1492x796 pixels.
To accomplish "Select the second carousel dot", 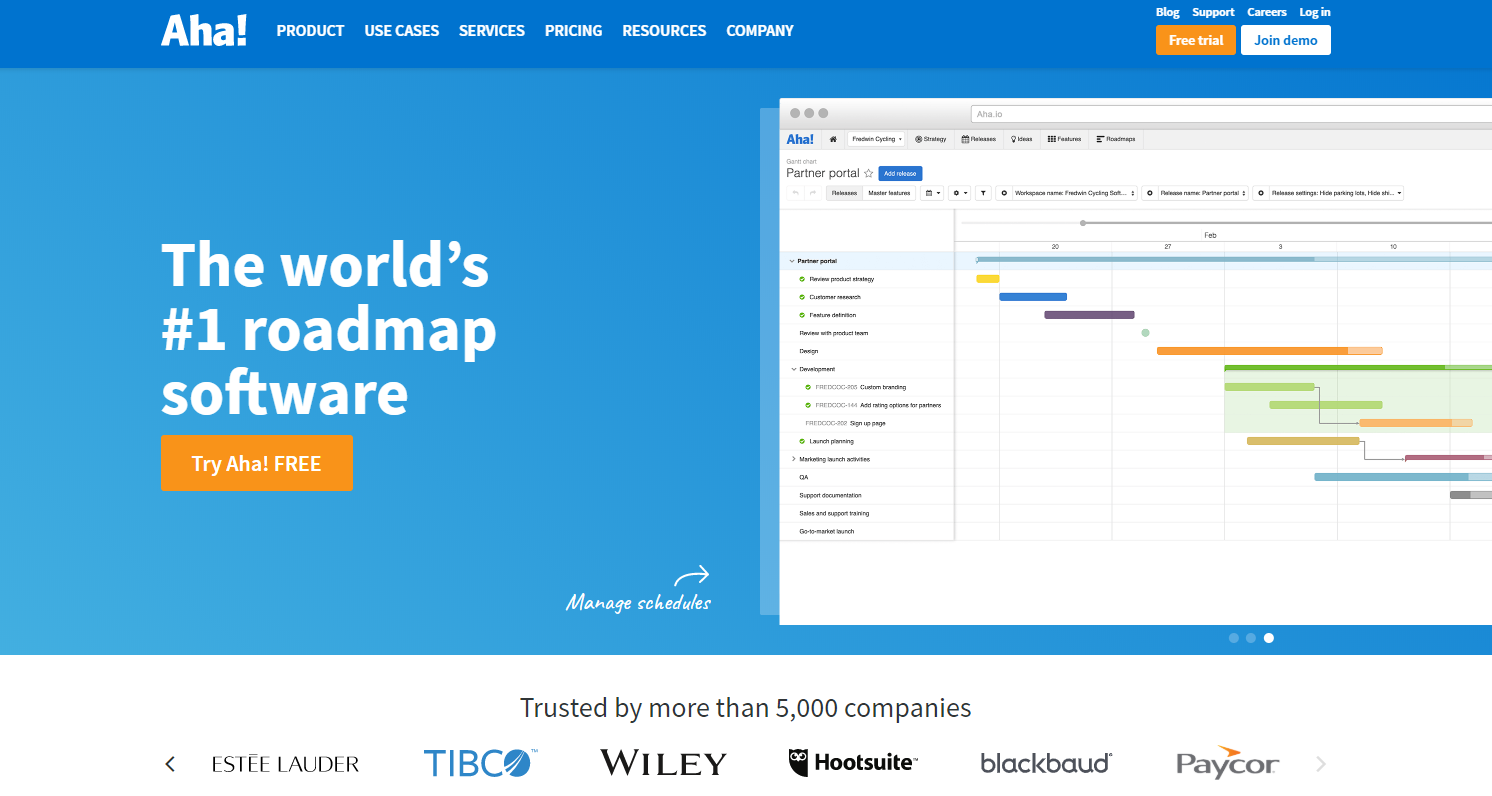I will pos(1251,638).
